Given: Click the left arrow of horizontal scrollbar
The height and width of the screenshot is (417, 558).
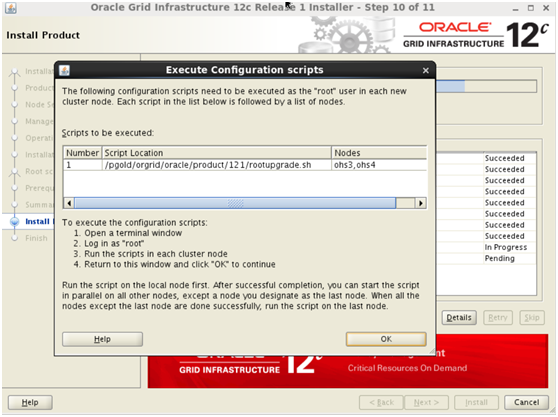Looking at the screenshot, I should pyautogui.click(x=69, y=203).
